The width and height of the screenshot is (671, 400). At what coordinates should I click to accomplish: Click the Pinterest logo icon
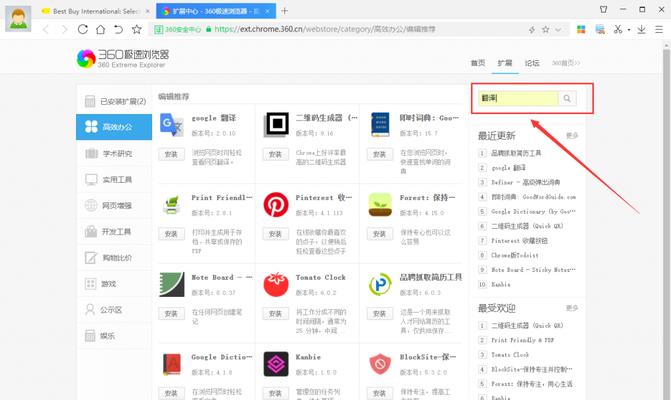tap(276, 204)
